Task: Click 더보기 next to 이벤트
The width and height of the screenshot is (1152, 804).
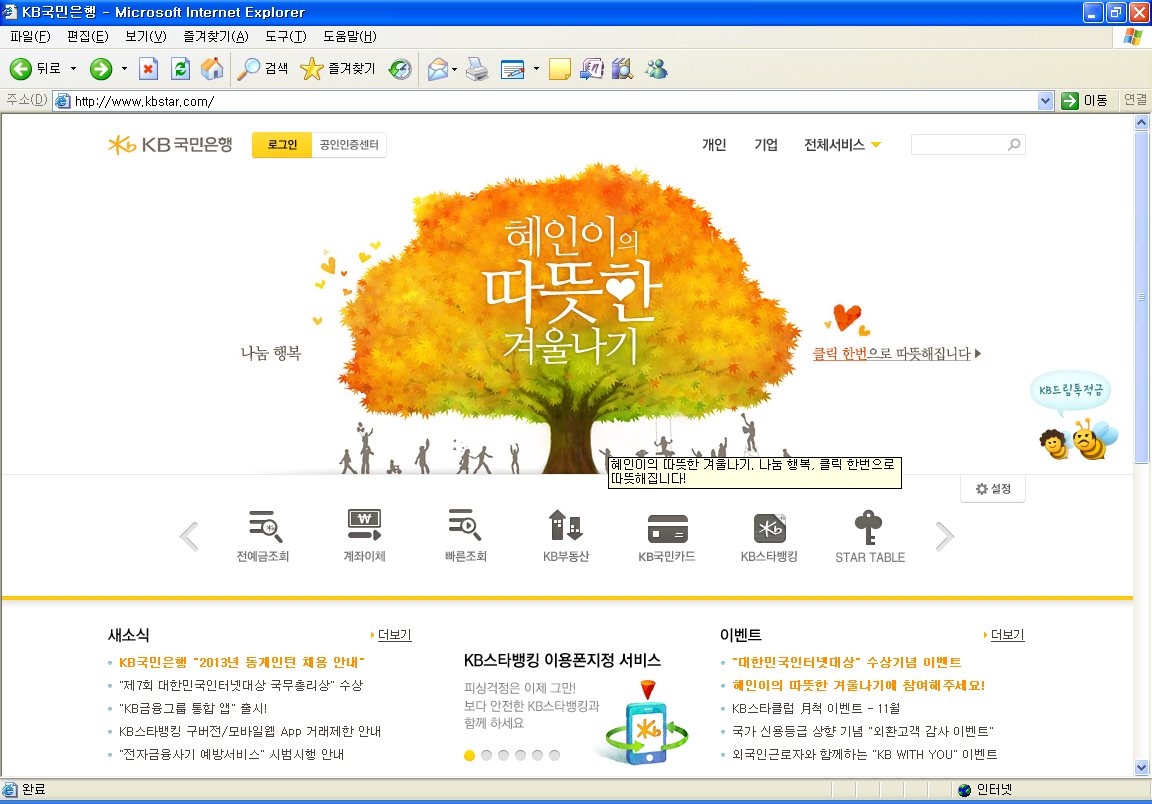Action: (x=1007, y=634)
